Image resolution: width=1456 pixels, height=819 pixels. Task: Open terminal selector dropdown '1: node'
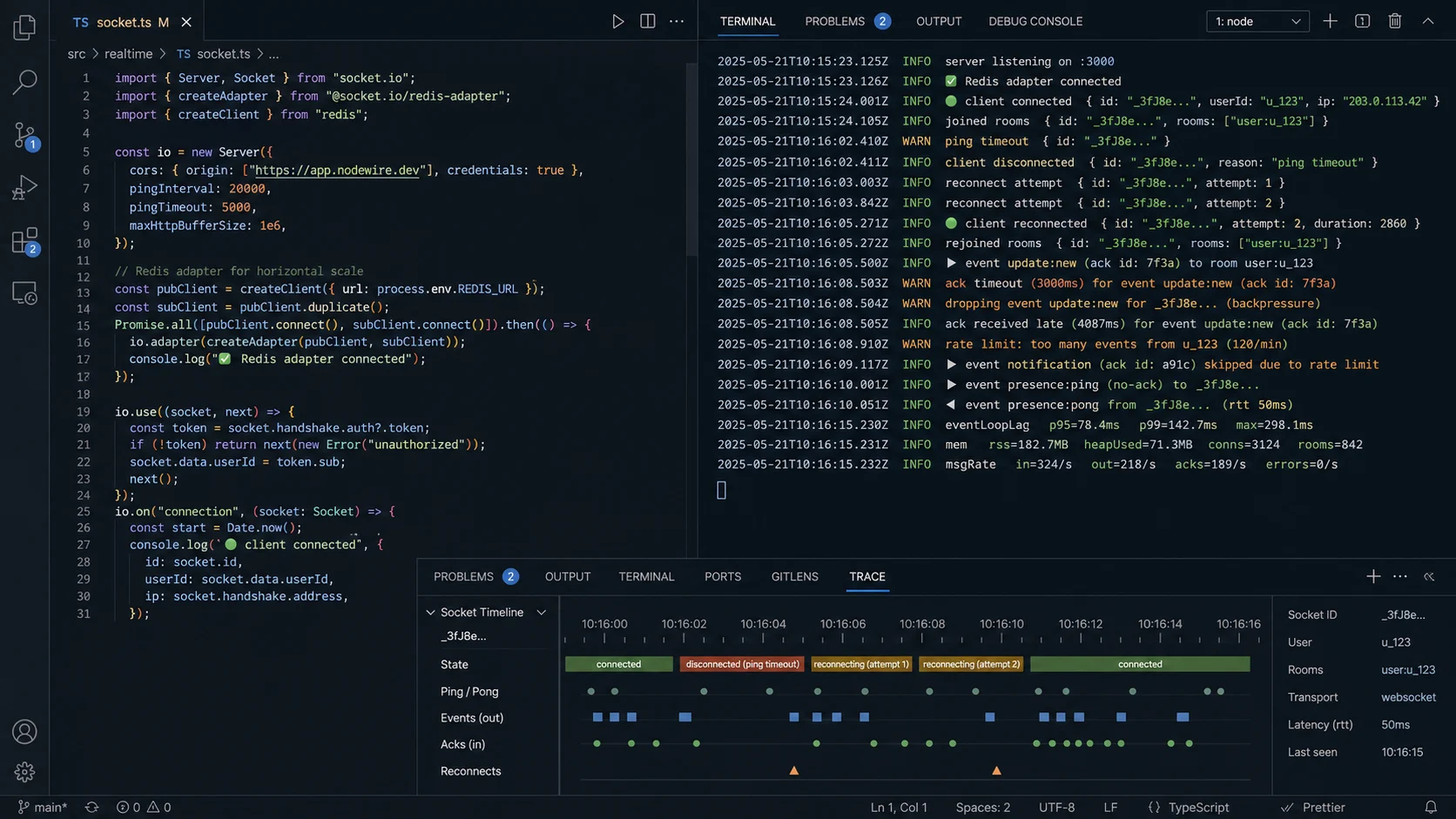click(1257, 21)
